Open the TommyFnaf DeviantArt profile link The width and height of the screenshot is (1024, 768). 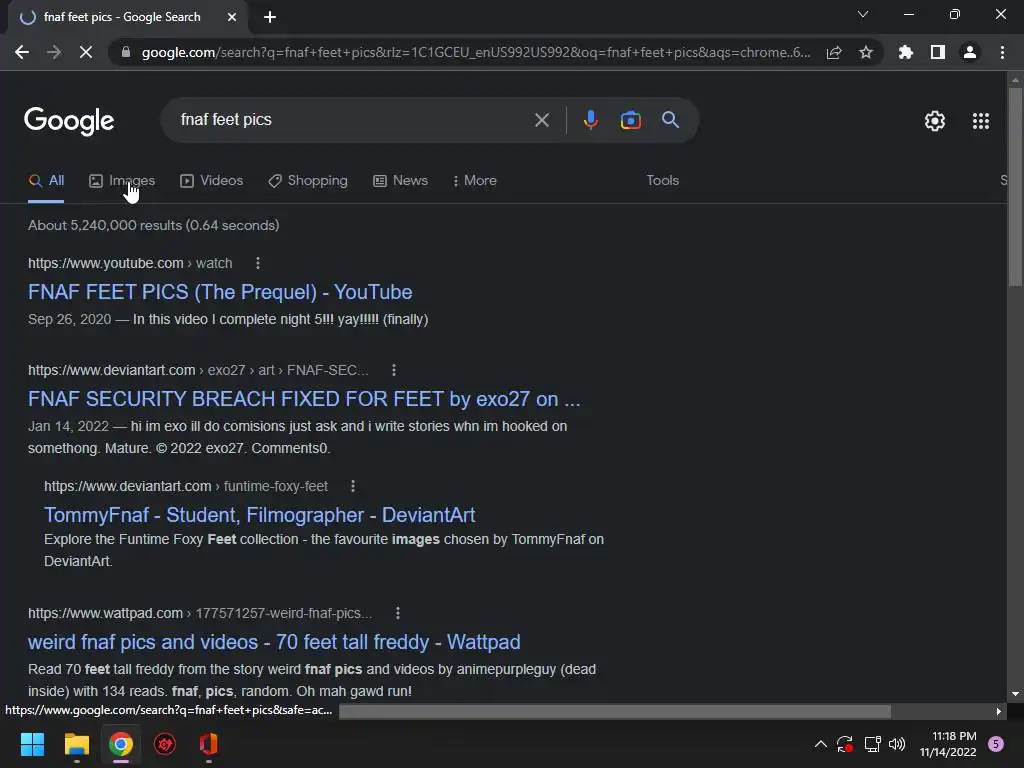click(259, 515)
